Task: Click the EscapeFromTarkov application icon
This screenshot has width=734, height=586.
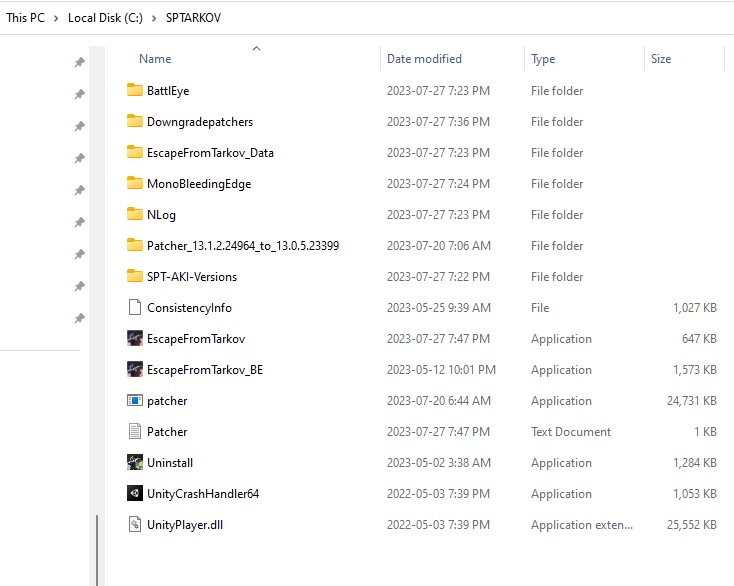Action: point(135,338)
